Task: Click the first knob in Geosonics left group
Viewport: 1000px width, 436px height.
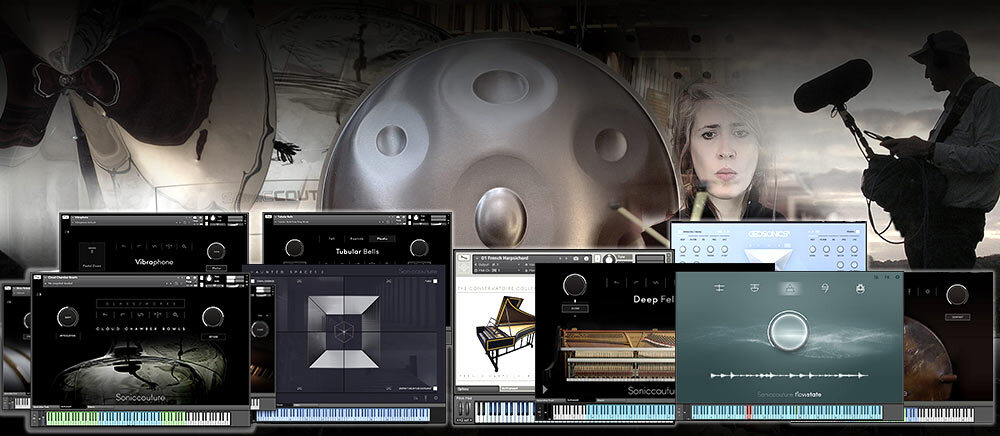Action: pyautogui.click(x=682, y=250)
